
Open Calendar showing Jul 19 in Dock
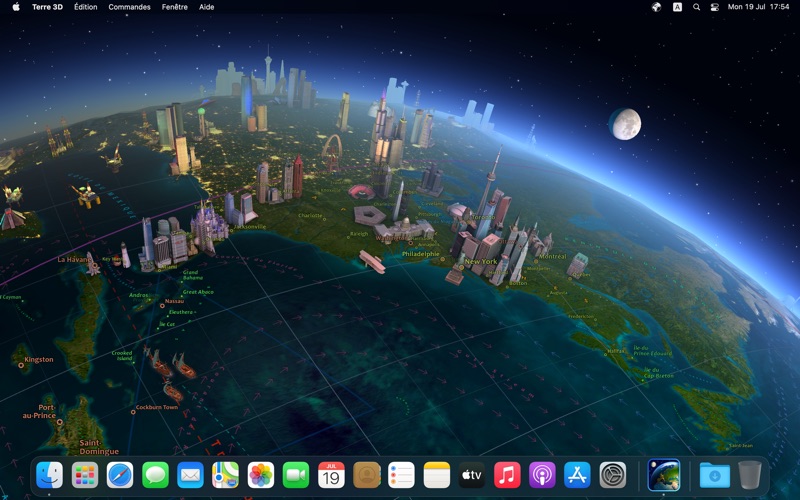click(x=331, y=475)
